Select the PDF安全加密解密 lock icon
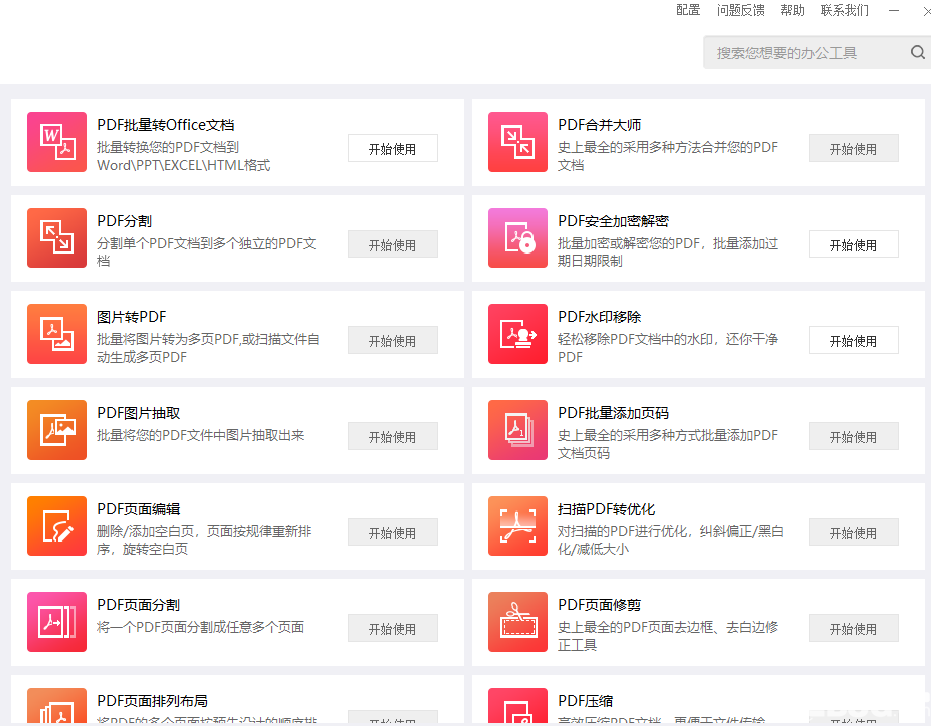 [x=518, y=238]
